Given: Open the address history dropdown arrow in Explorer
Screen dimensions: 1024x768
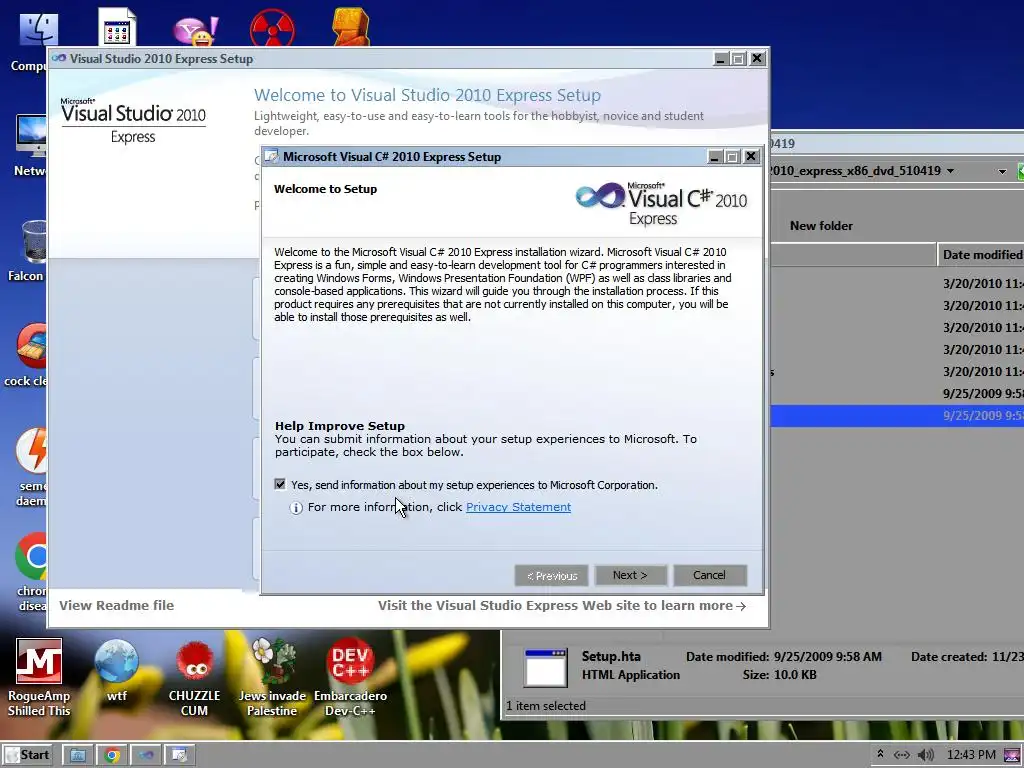Looking at the screenshot, I should coord(1002,172).
